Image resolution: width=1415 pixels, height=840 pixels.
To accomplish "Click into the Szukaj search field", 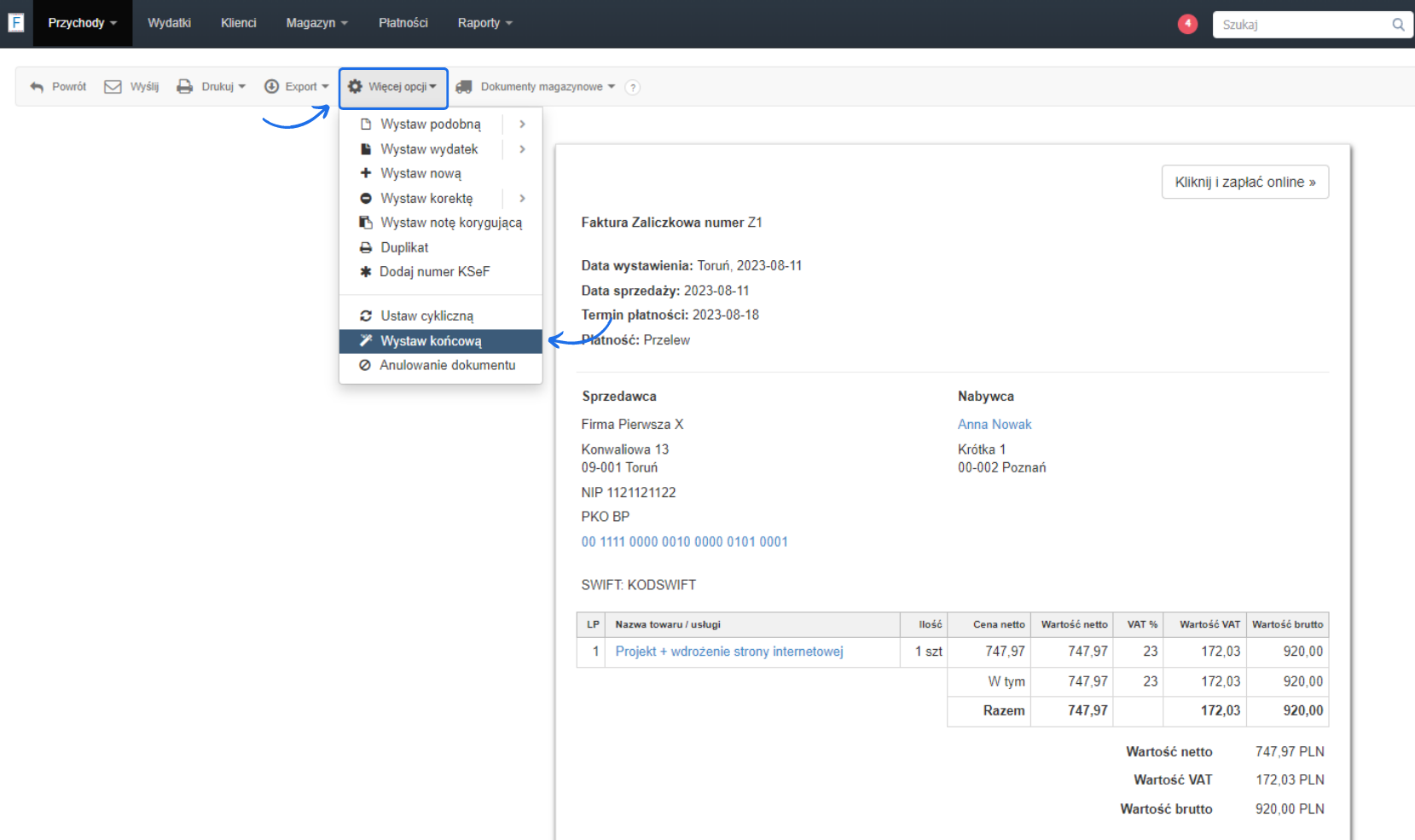I will pos(1301,25).
